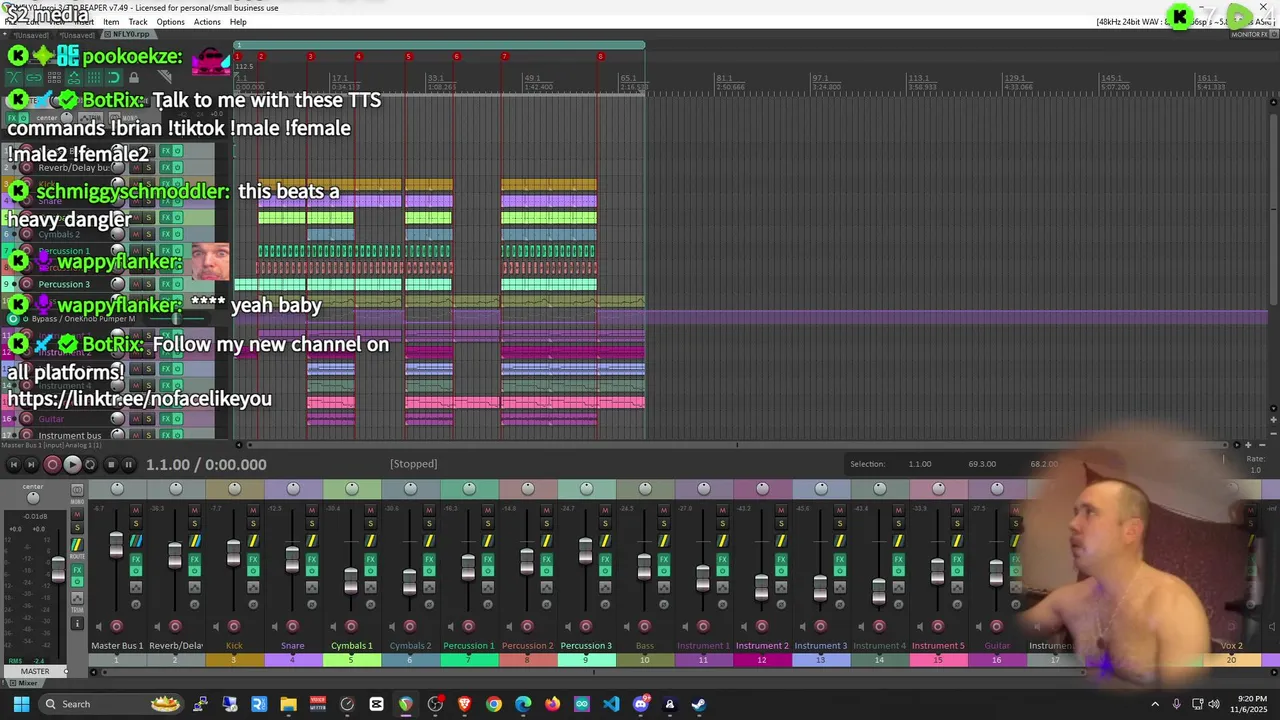Record-arm the Kick mixer strip
The height and width of the screenshot is (720, 1280).
(233, 626)
